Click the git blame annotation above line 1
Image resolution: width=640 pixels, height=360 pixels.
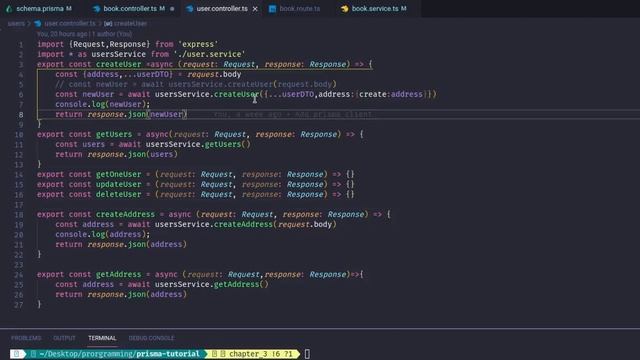point(84,34)
